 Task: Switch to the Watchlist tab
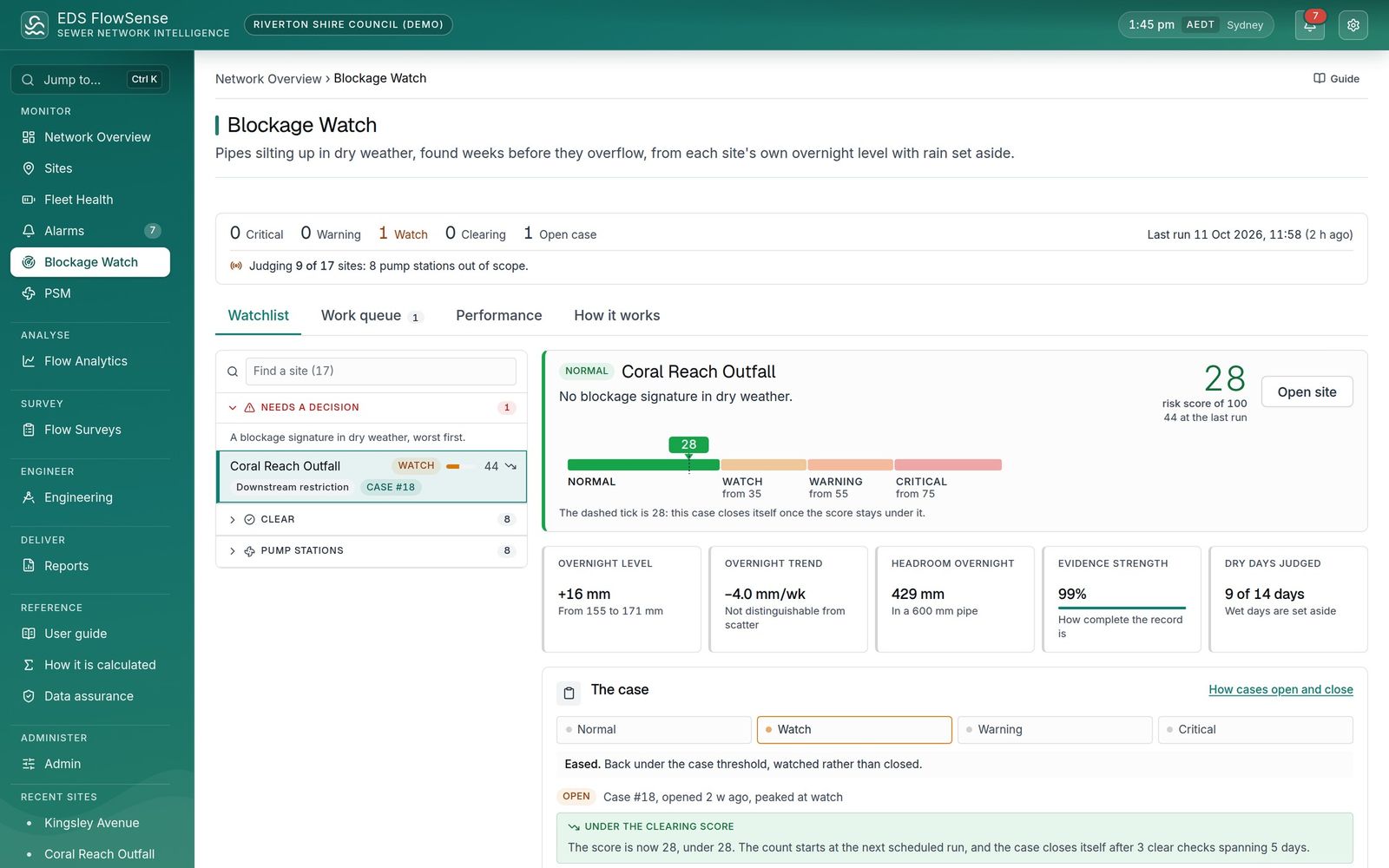(258, 316)
